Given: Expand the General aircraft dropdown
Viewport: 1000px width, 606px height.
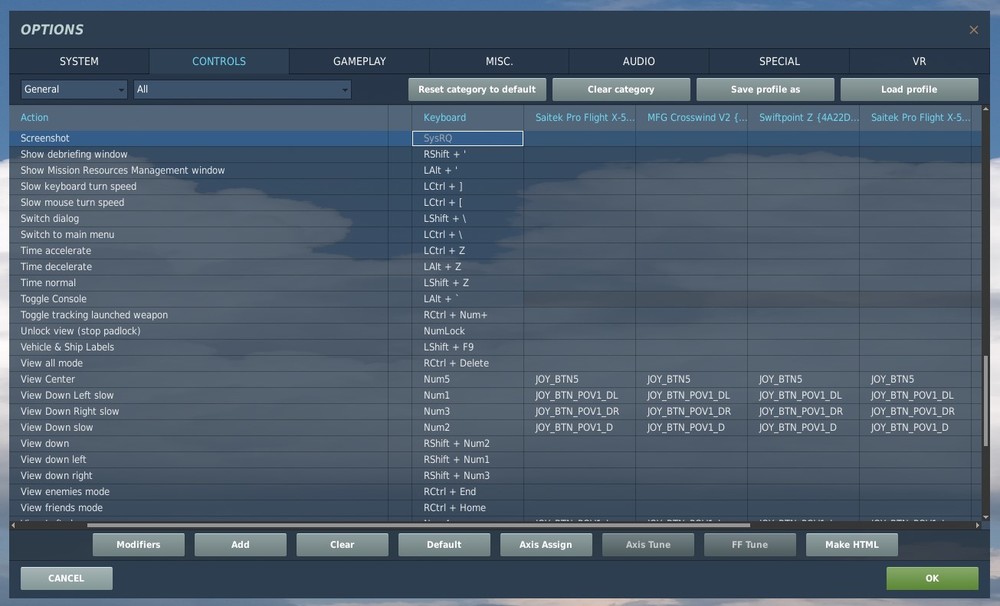Looking at the screenshot, I should [x=74, y=89].
